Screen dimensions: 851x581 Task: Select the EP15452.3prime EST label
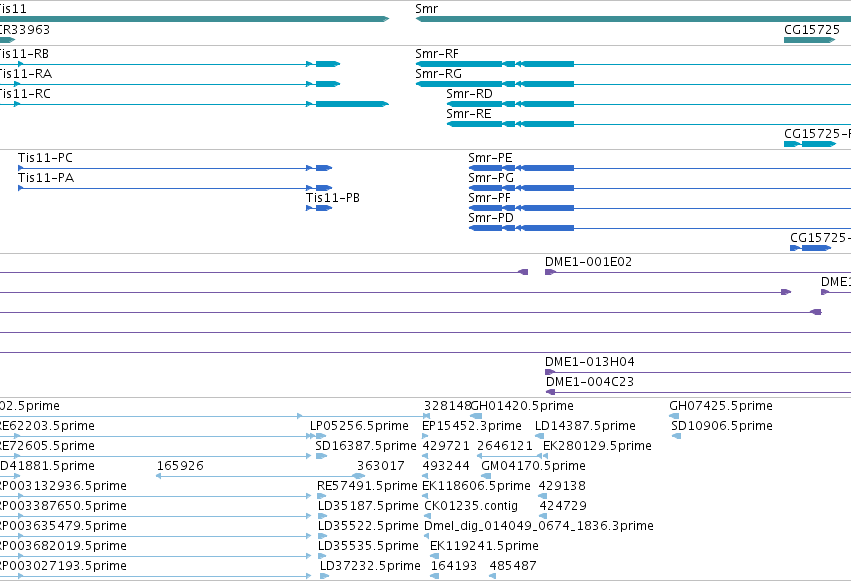[472, 426]
